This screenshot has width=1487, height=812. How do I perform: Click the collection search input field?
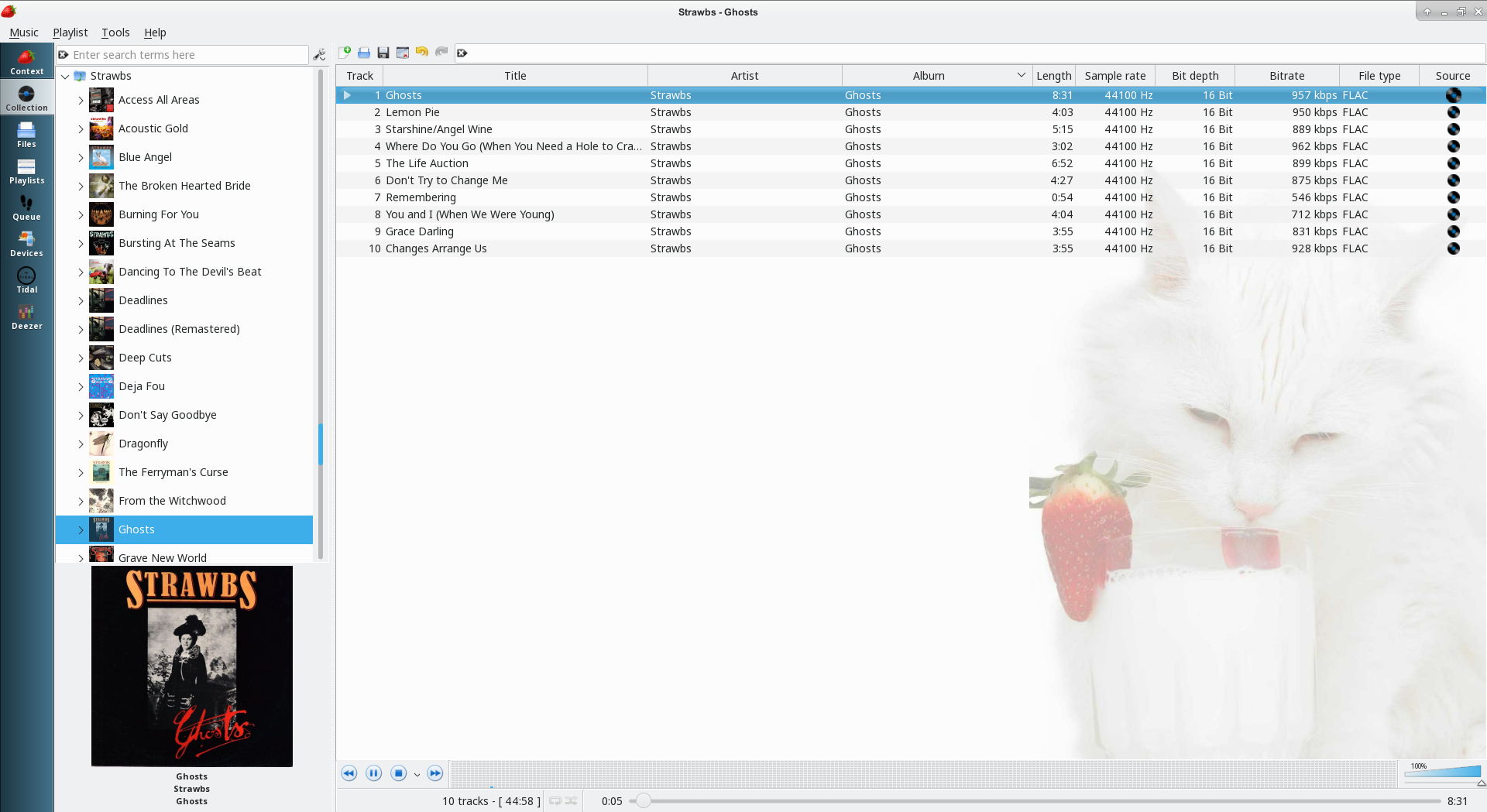(x=183, y=55)
